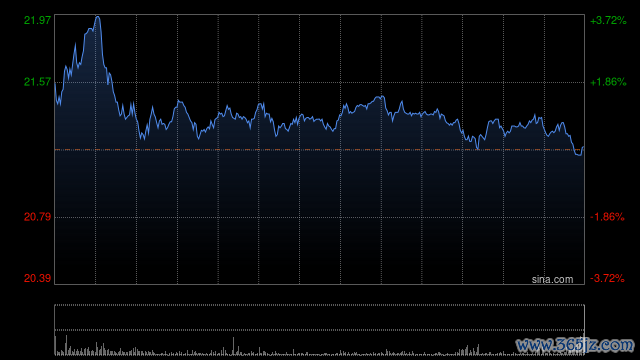Click the tallest volume bar in middle of volume panel
This screenshot has height=360, width=640.
click(x=233, y=346)
